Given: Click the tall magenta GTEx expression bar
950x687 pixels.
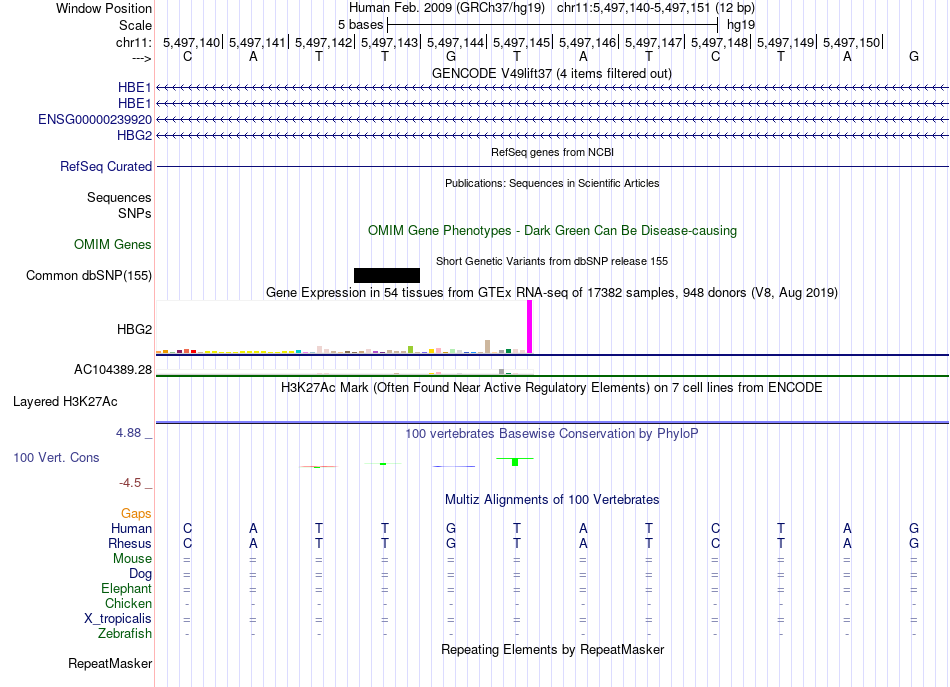Looking at the screenshot, I should click(530, 327).
